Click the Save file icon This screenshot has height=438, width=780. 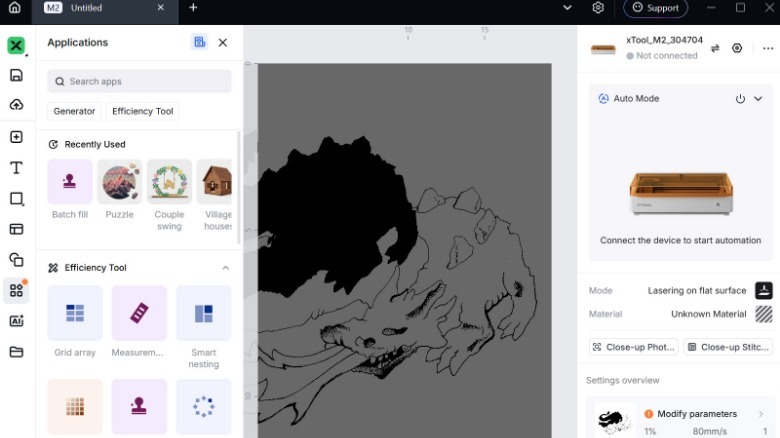[16, 75]
